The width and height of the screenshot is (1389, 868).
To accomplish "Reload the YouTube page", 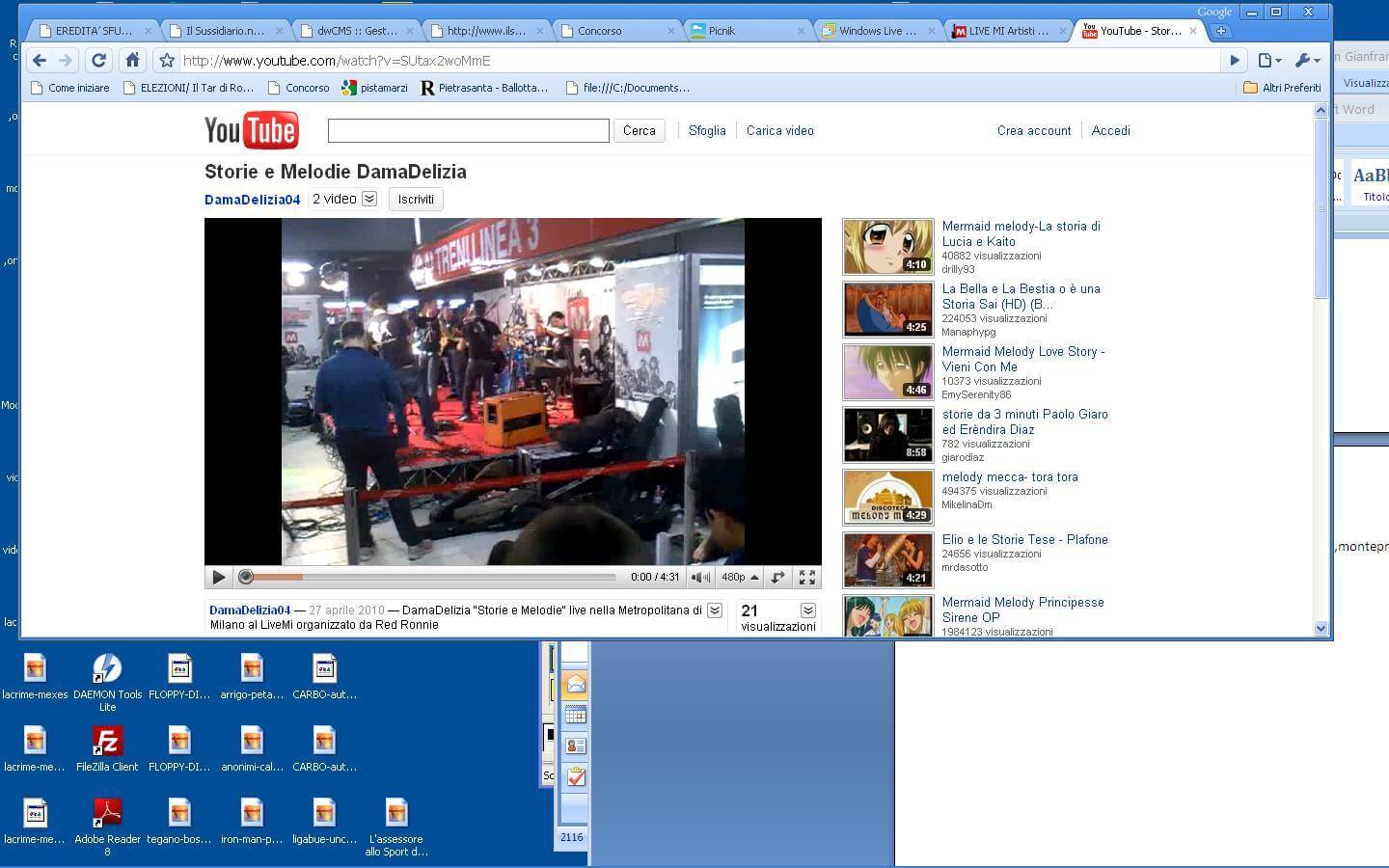I will (98, 60).
